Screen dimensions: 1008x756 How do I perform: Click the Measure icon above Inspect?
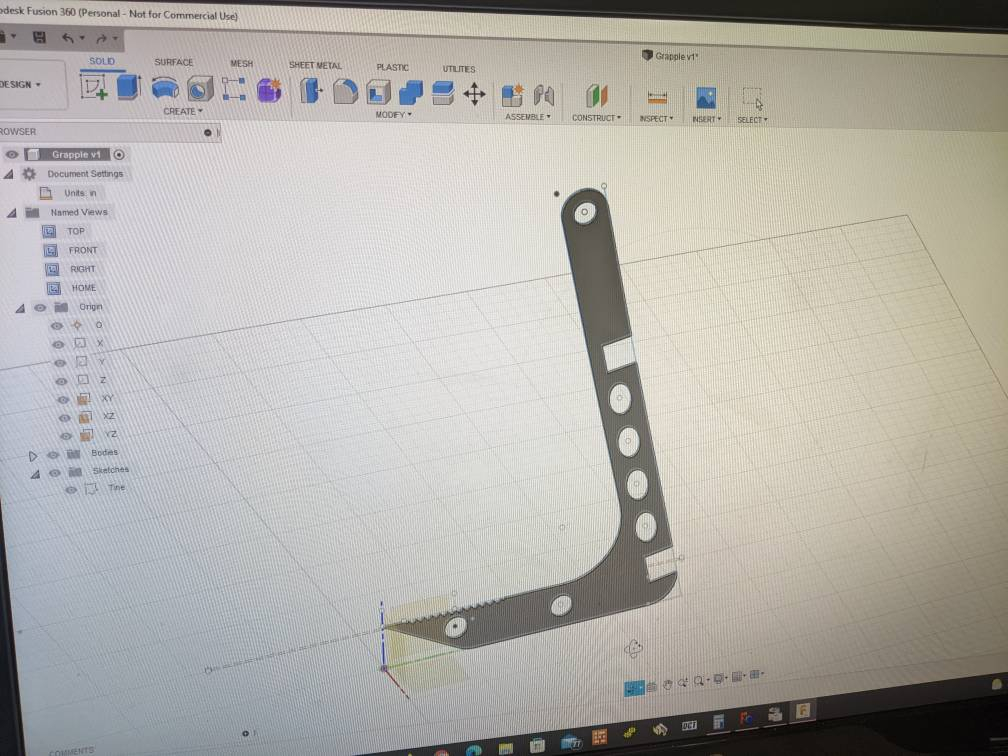tap(656, 97)
